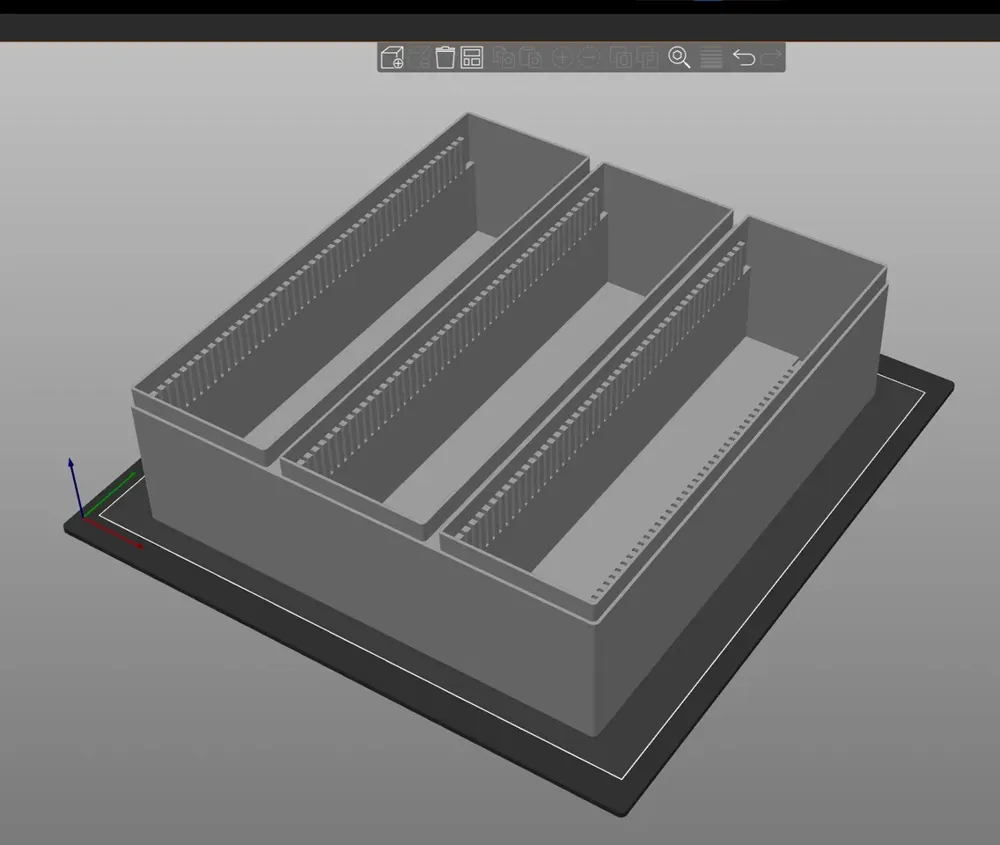Click the Redo arrow icon
This screenshot has height=845, width=1000.
pos(771,57)
